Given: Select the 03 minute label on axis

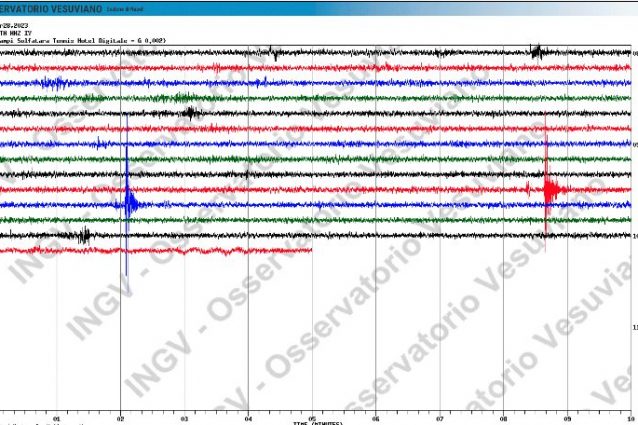Looking at the screenshot, I should coord(184,418).
